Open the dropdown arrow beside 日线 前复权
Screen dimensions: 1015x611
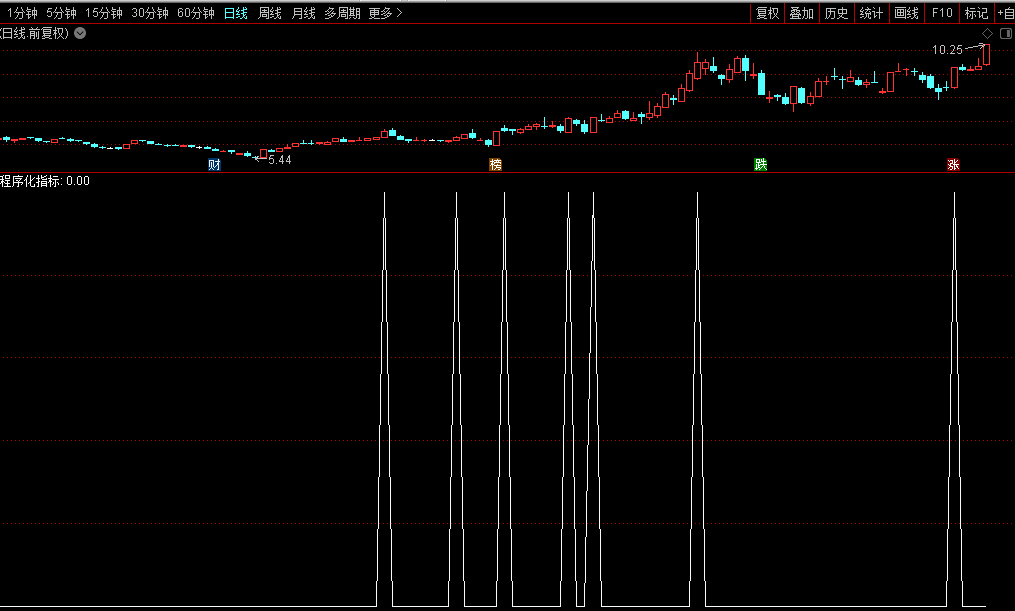tap(80, 33)
